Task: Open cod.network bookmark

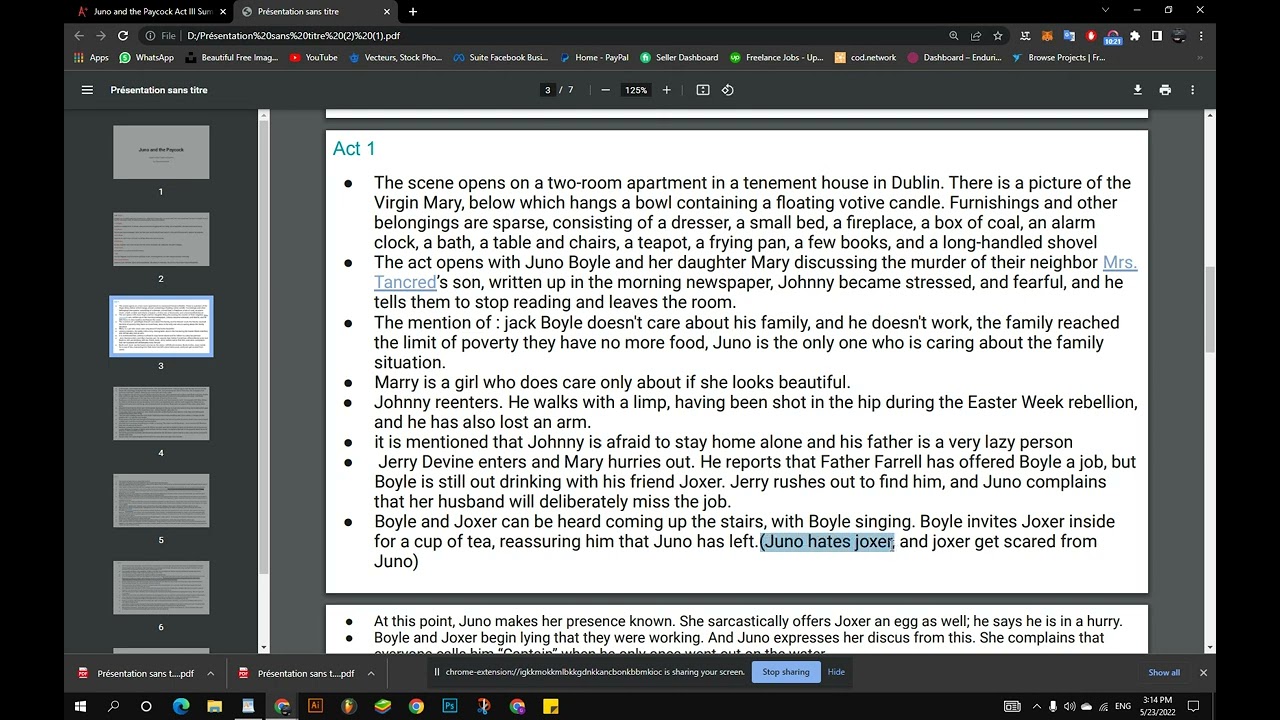Action: 865,57
